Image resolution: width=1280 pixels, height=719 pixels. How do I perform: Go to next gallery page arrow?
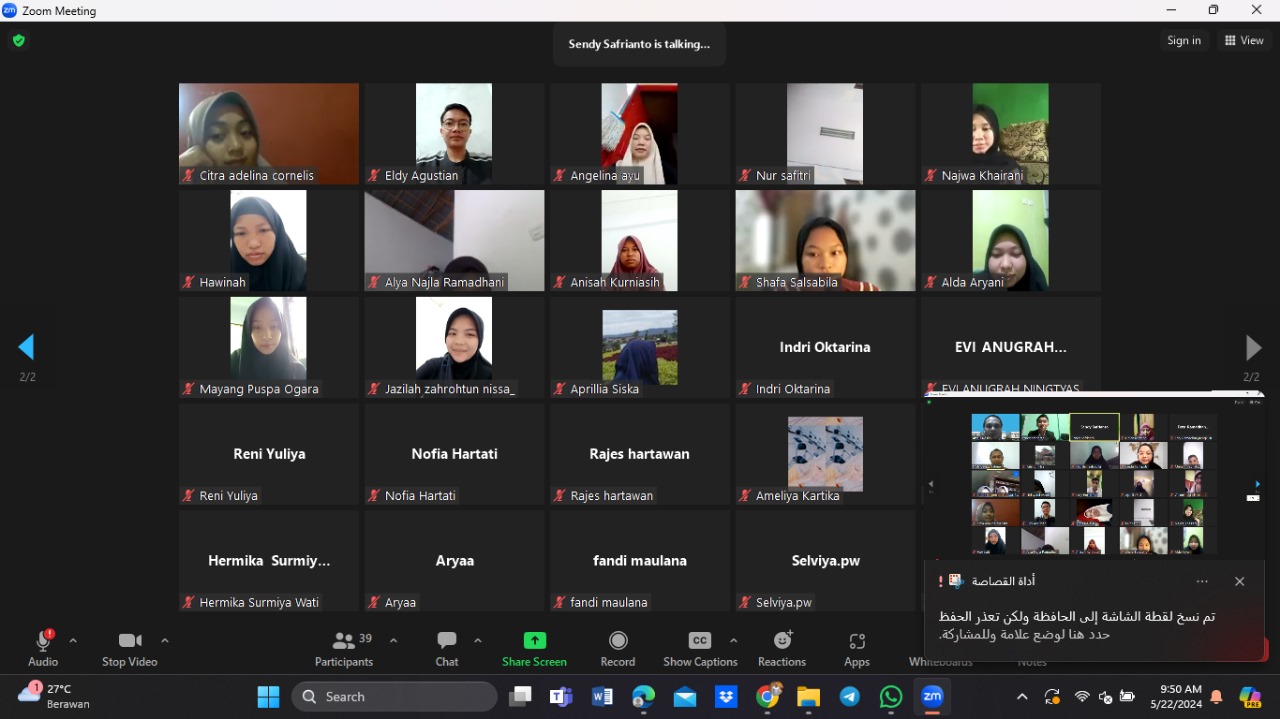click(x=1253, y=347)
